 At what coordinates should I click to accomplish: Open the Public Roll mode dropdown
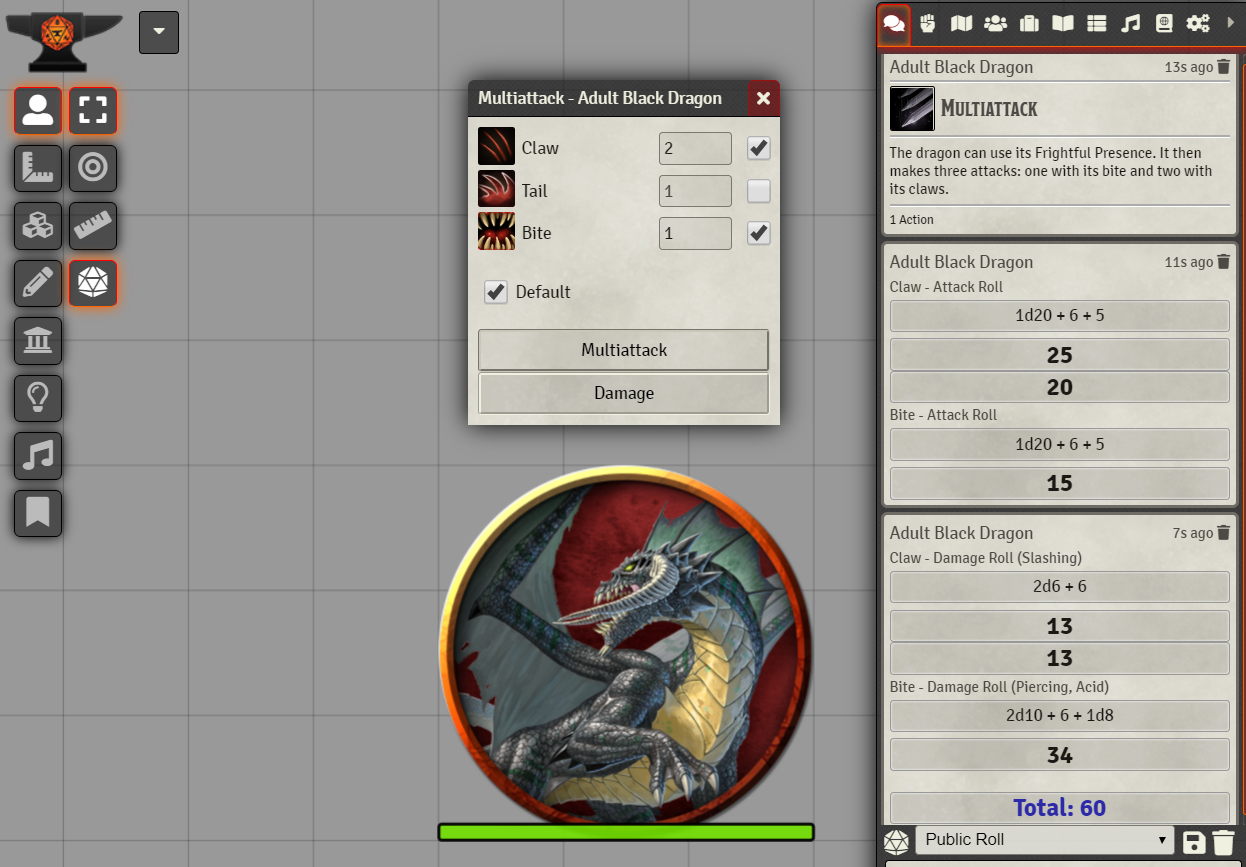pyautogui.click(x=1044, y=840)
